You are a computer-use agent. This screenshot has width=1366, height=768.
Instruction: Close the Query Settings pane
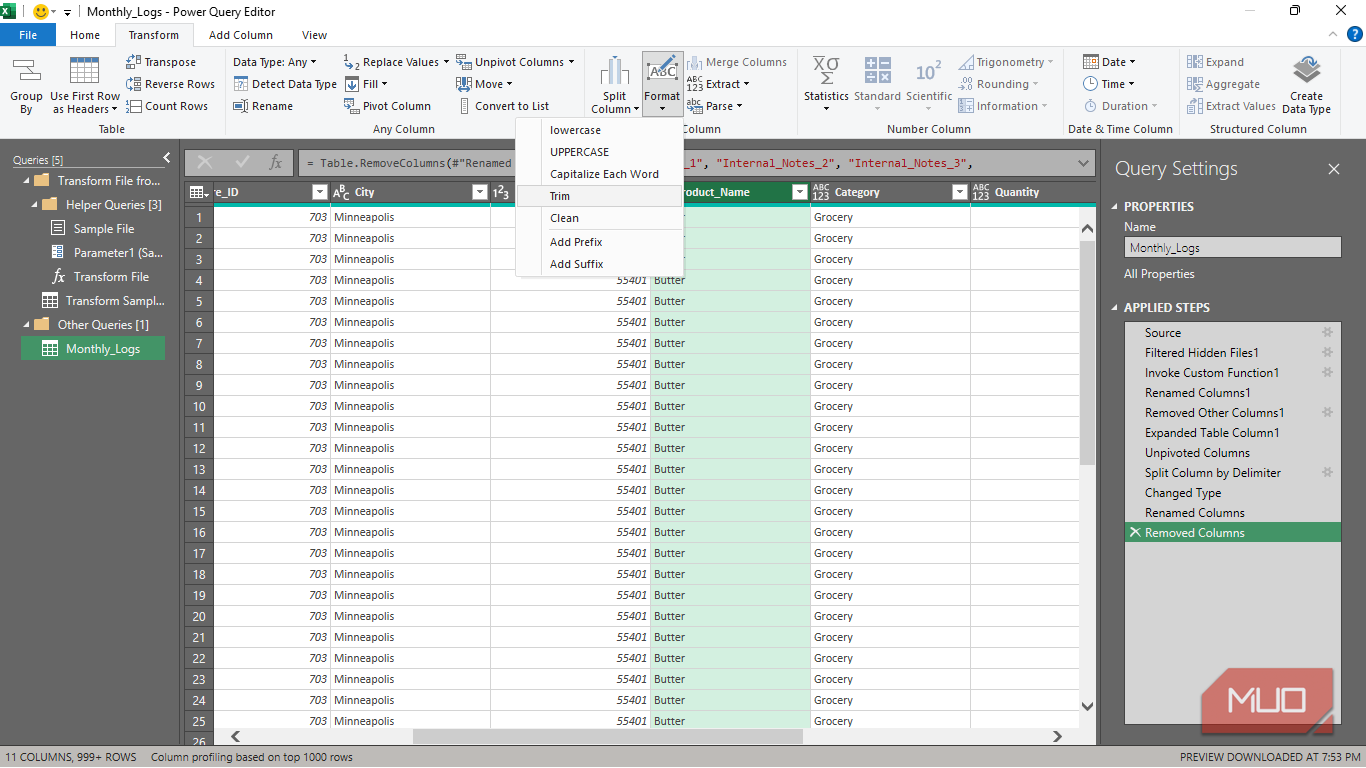click(x=1334, y=169)
